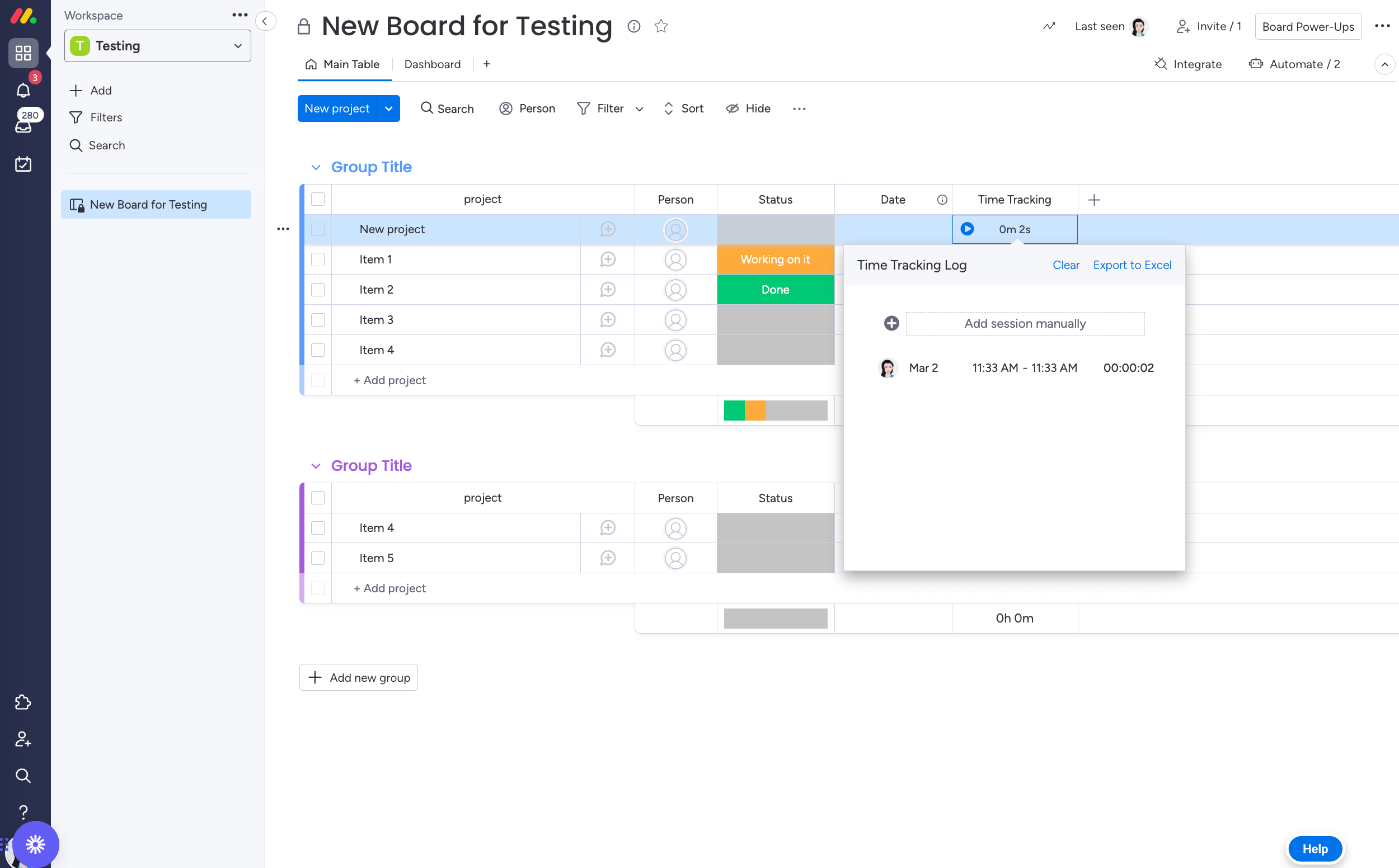
Task: Click the Add new group button
Action: tap(358, 677)
